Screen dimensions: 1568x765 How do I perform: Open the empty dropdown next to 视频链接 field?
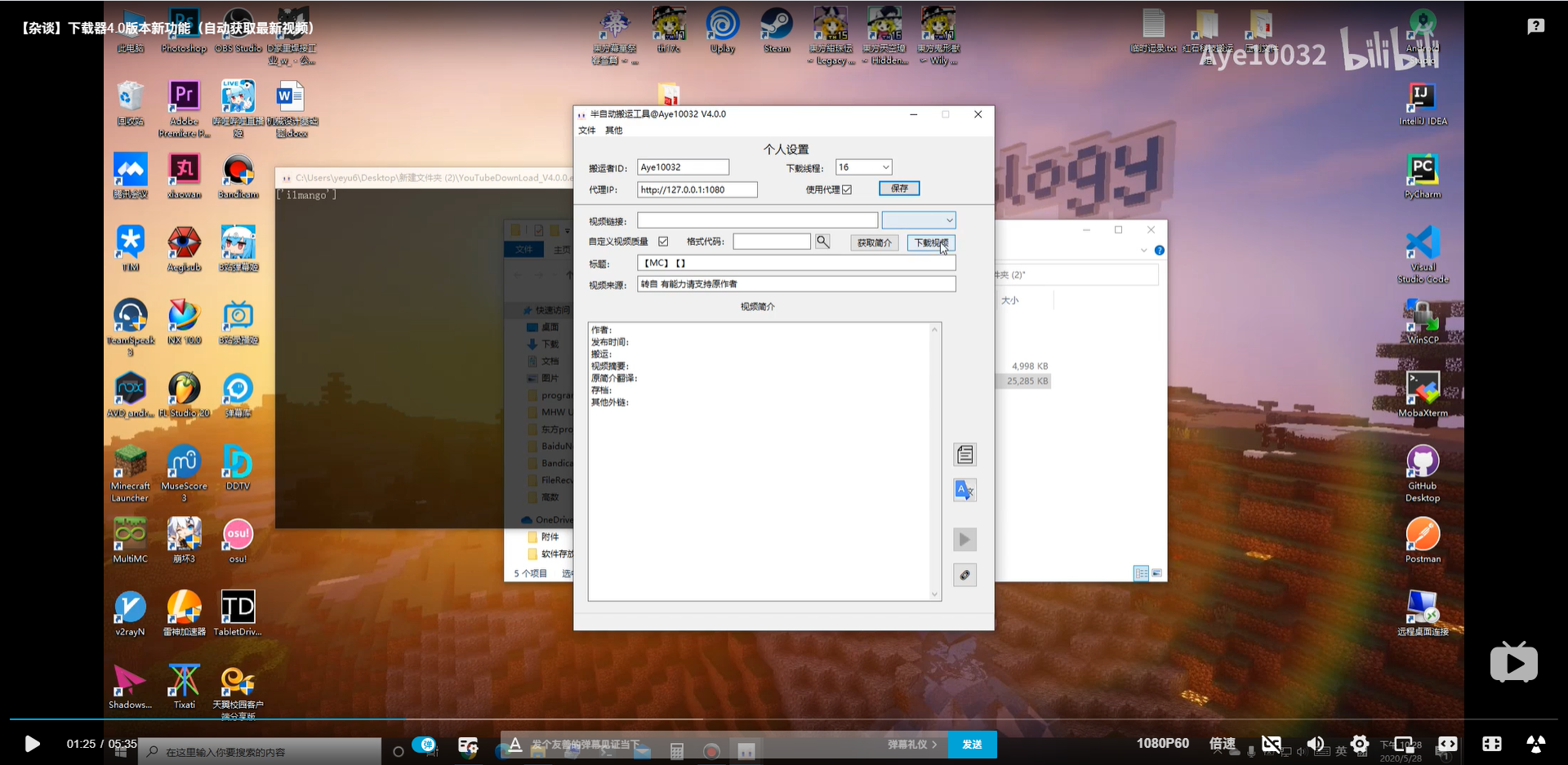(919, 220)
